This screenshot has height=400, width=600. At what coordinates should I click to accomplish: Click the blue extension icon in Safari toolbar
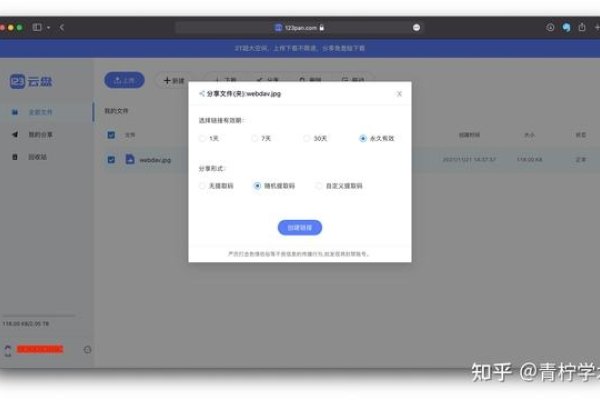[x=566, y=27]
